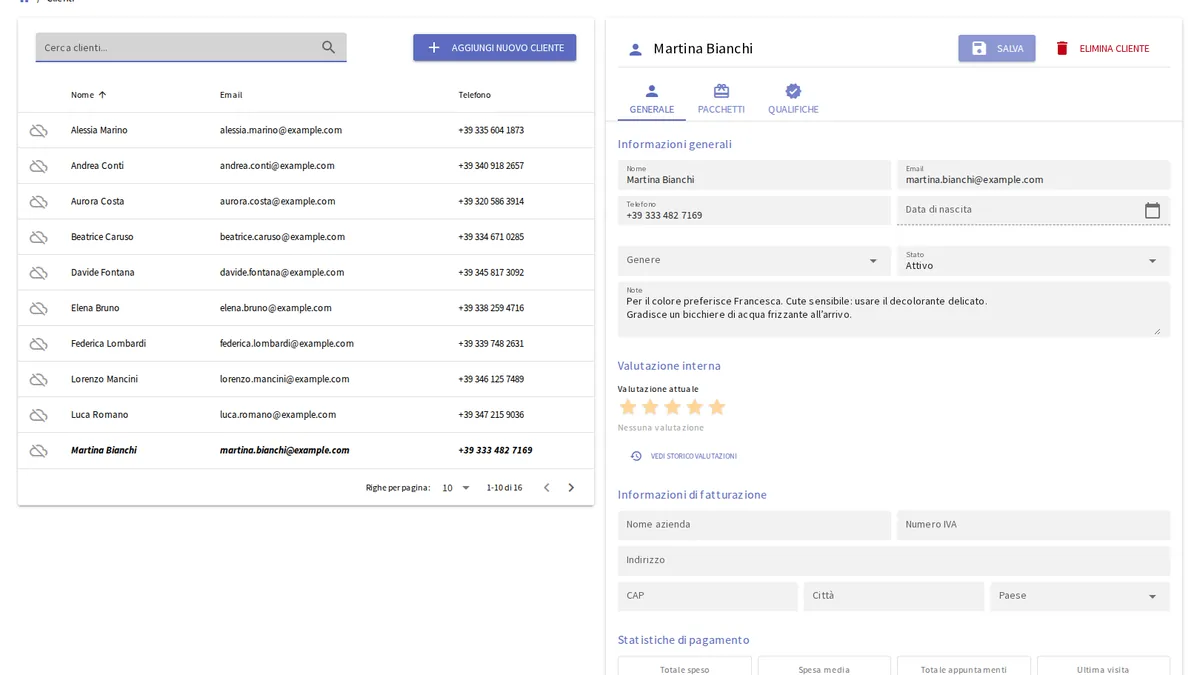
Task: Click the CAP field
Action: pyautogui.click(x=708, y=596)
